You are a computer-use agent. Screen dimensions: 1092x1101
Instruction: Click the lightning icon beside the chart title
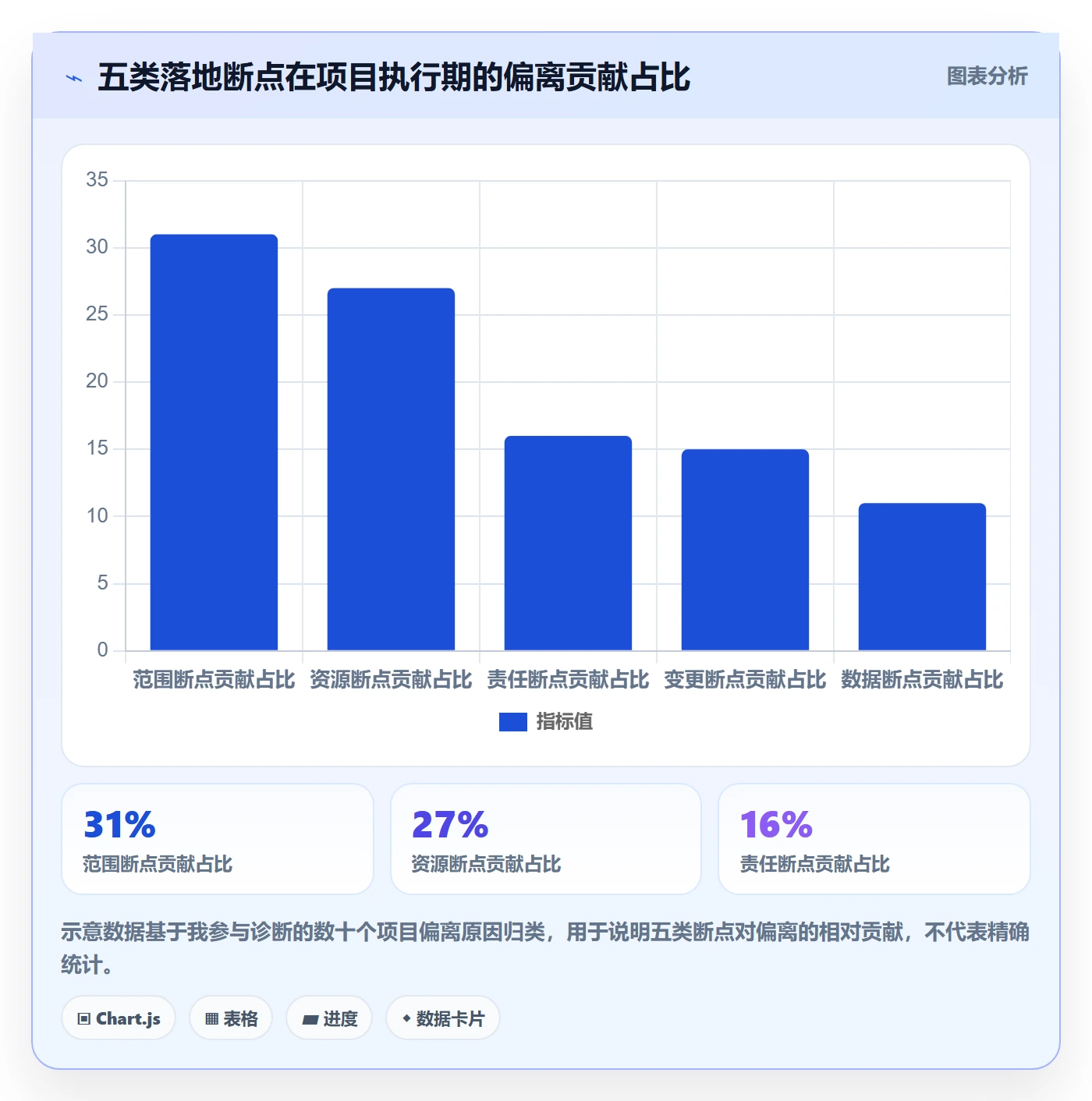(x=74, y=78)
